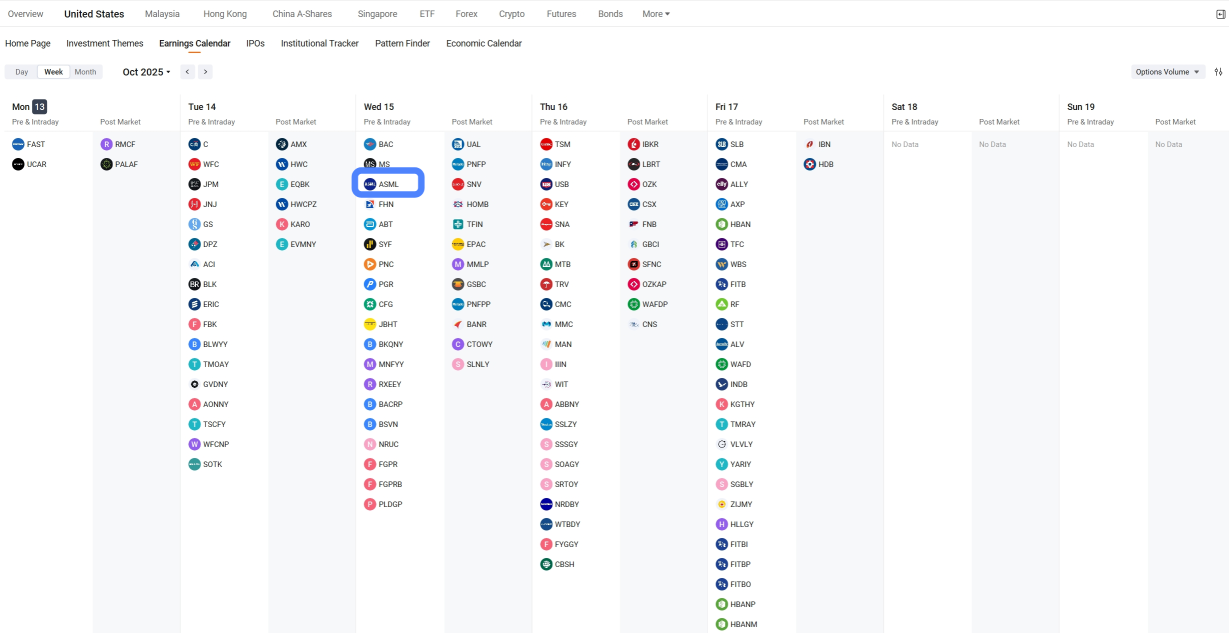Viewport: 1229px width, 633px height.
Task: Click the FAST company logo
Action: coord(18,144)
